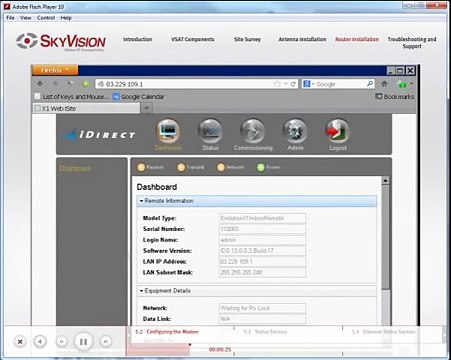This screenshot has height=360, width=451.
Task: Click the rewind arrow player button
Action: coord(40,341)
